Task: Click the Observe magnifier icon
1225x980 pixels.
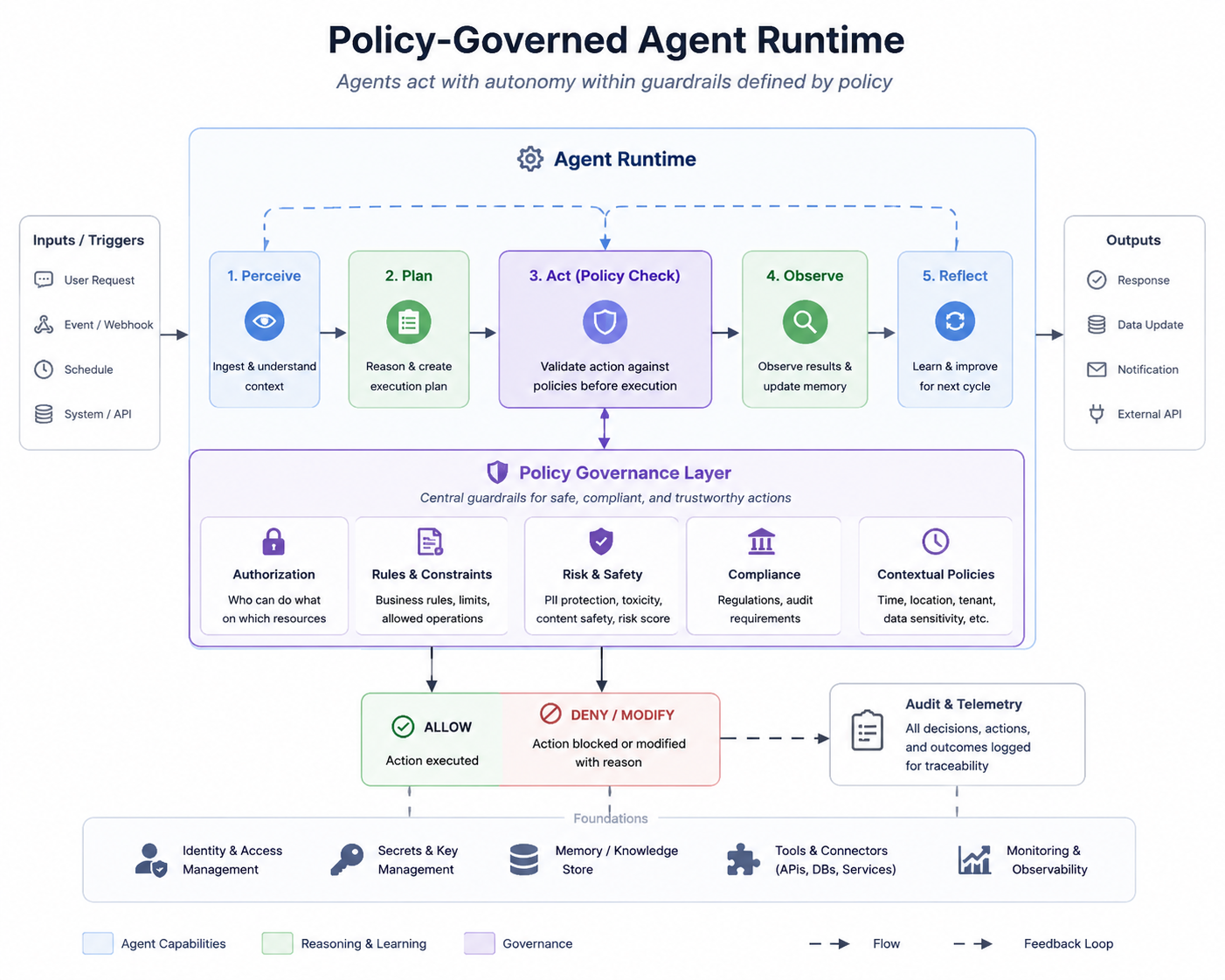Action: pos(805,322)
